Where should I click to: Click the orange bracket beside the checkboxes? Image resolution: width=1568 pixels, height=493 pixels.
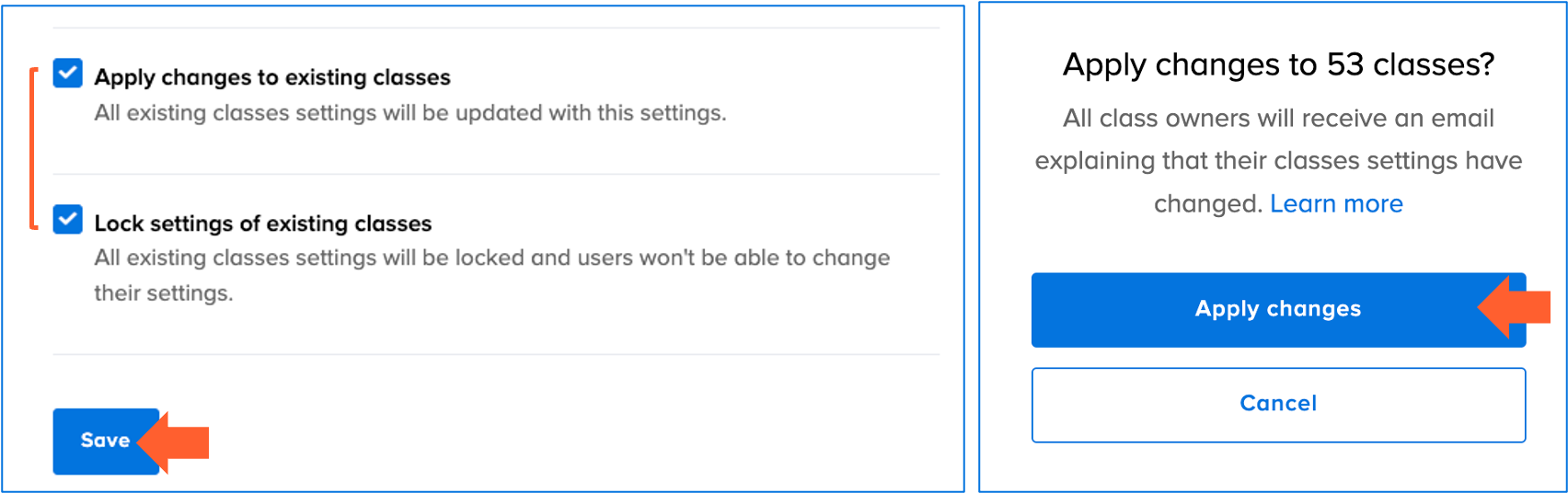pyautogui.click(x=33, y=147)
